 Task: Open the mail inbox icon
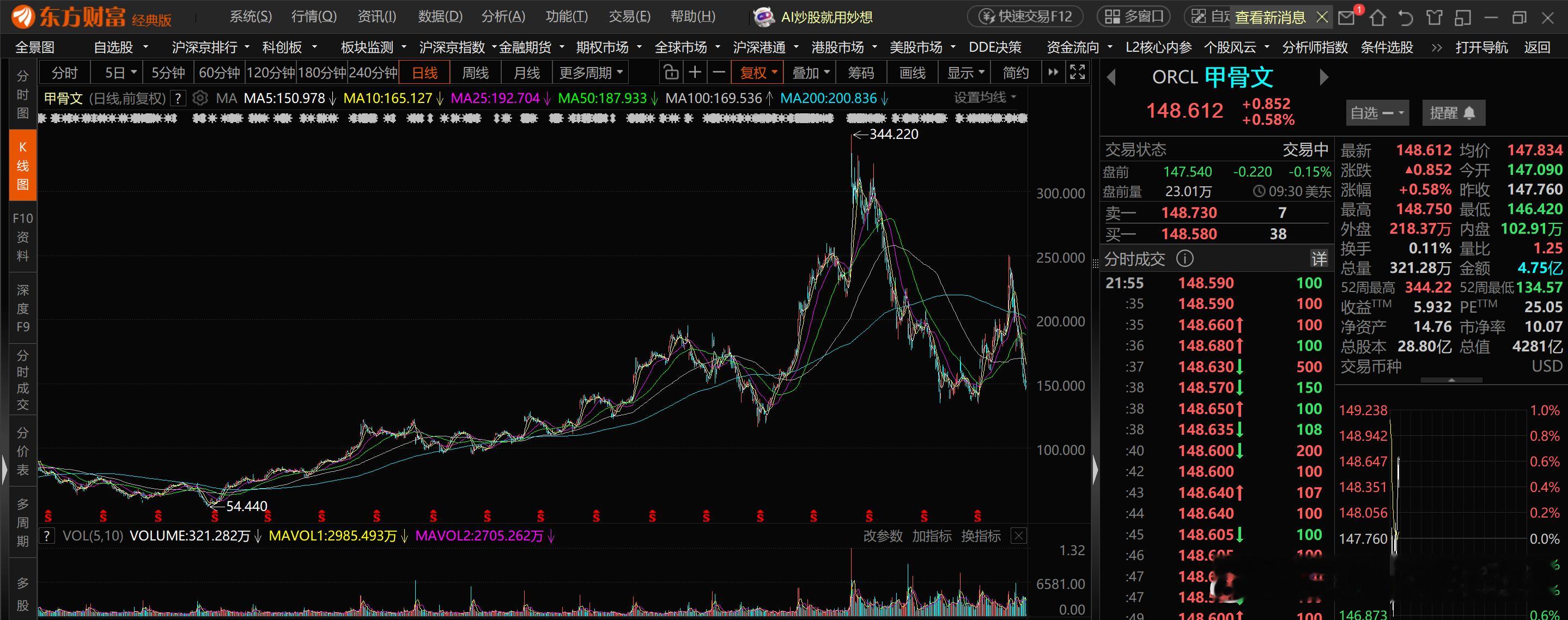1346,17
